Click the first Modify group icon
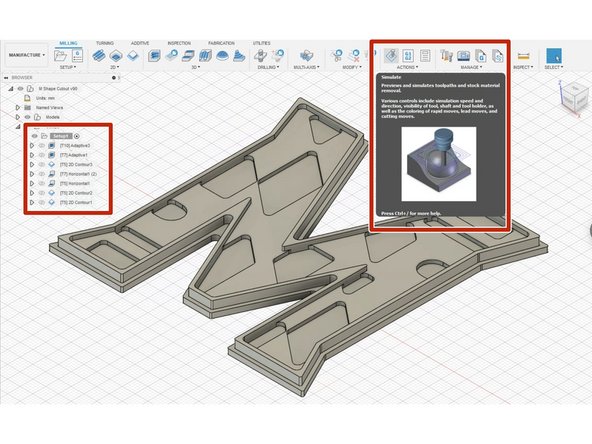 337,56
